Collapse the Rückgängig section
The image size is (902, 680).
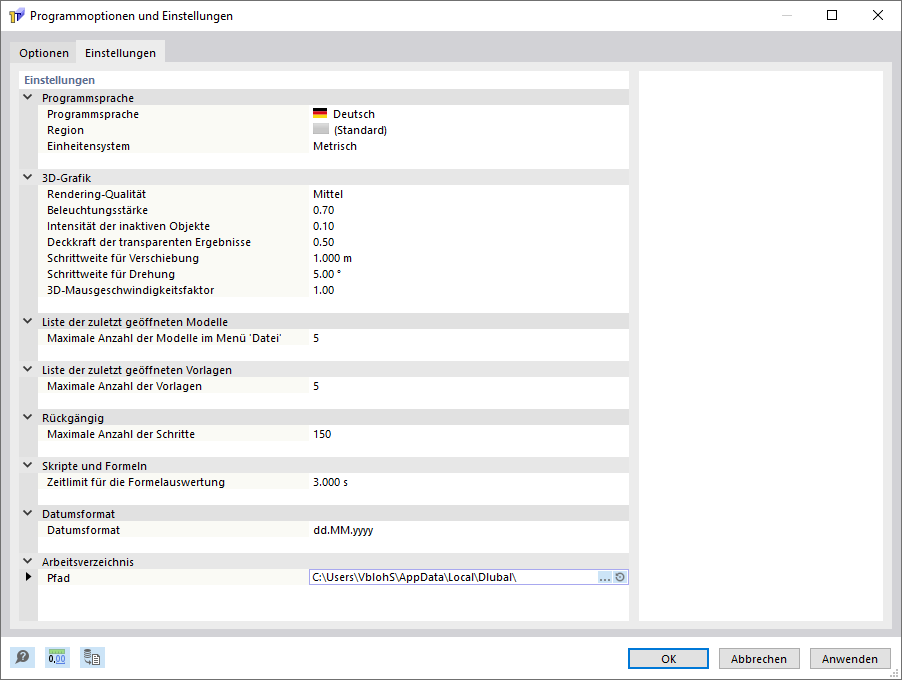(x=27, y=418)
